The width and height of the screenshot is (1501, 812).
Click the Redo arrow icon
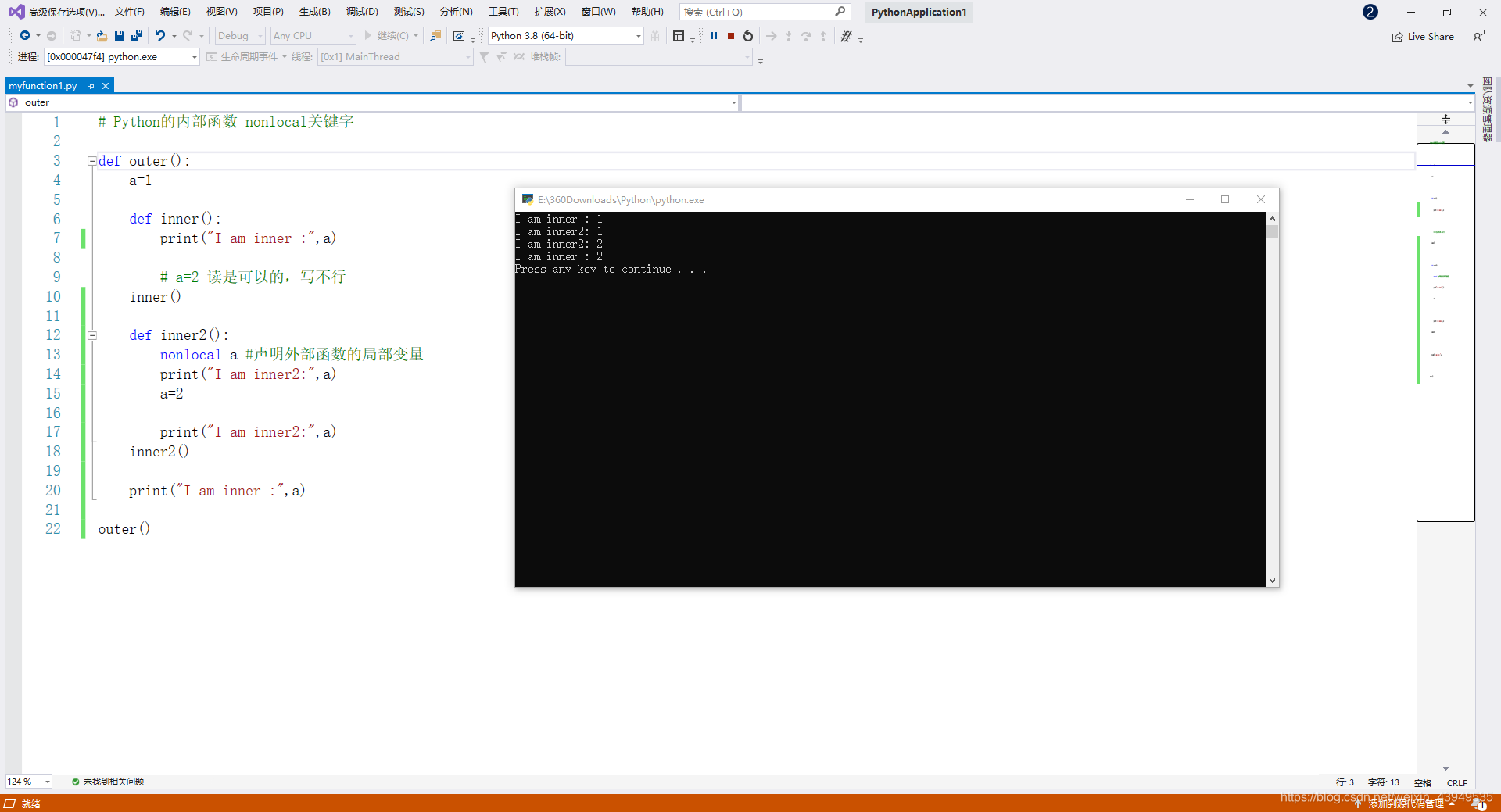[188, 36]
